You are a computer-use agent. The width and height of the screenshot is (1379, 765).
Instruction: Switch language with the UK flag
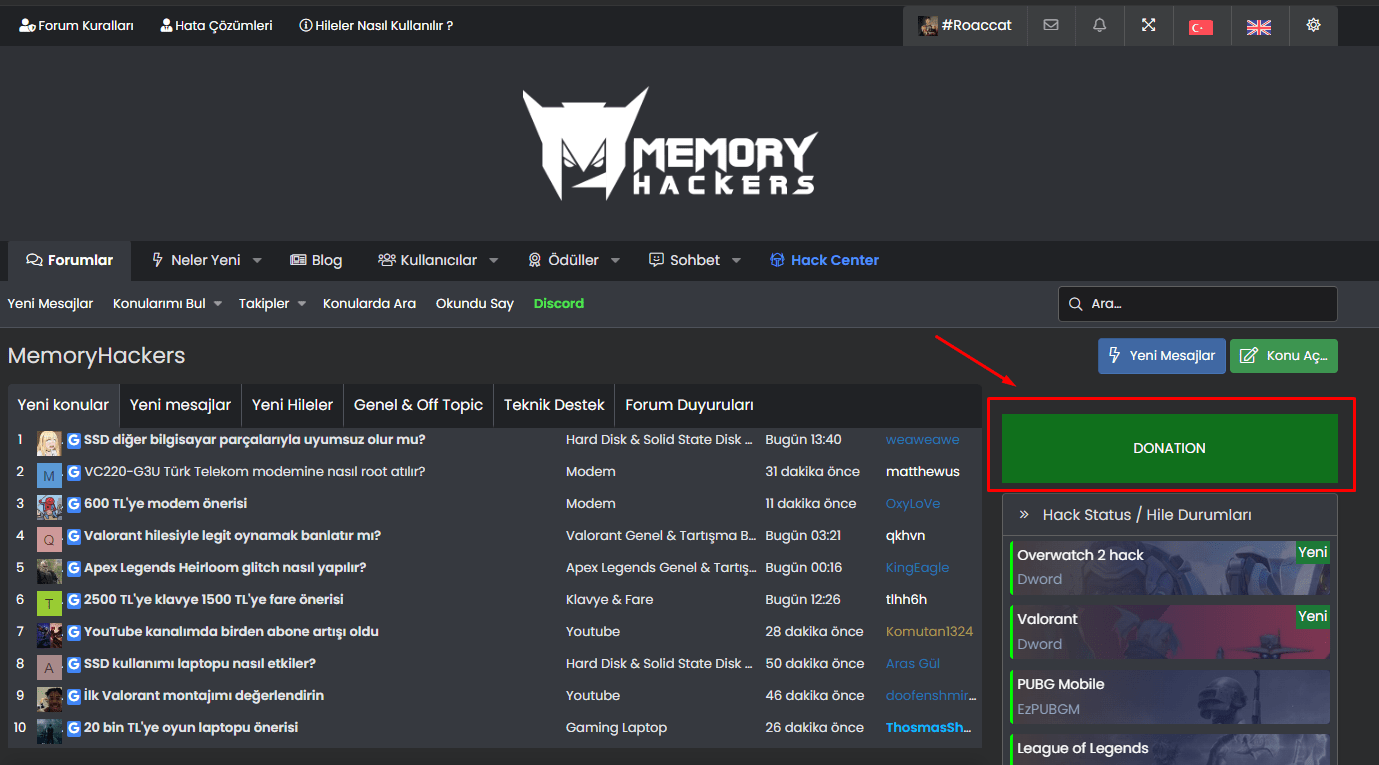click(1259, 27)
